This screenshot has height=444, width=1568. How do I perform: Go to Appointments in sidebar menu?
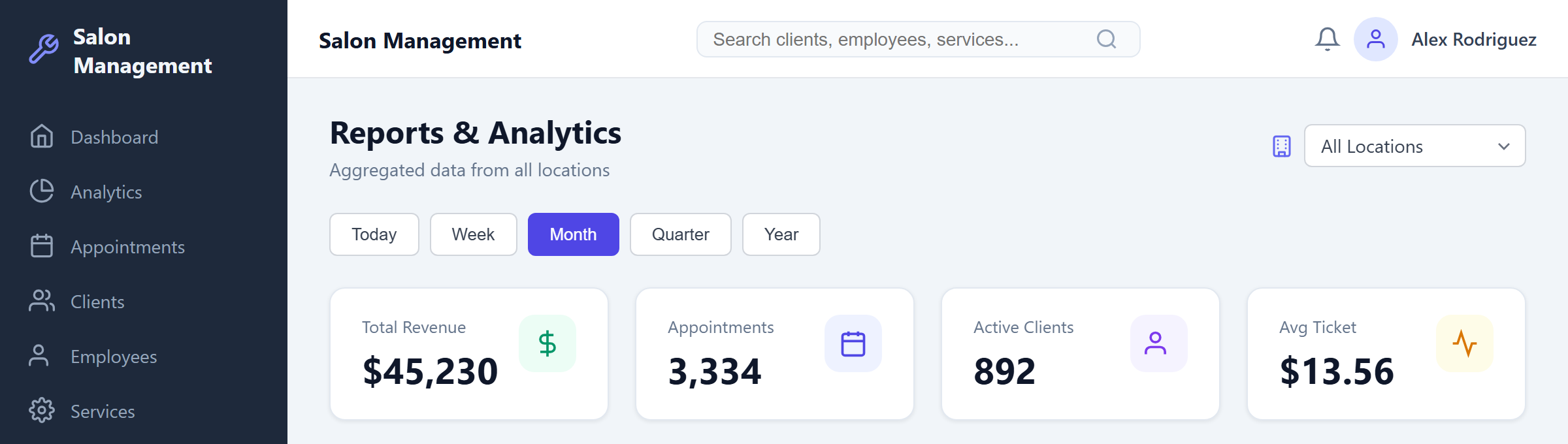127,247
